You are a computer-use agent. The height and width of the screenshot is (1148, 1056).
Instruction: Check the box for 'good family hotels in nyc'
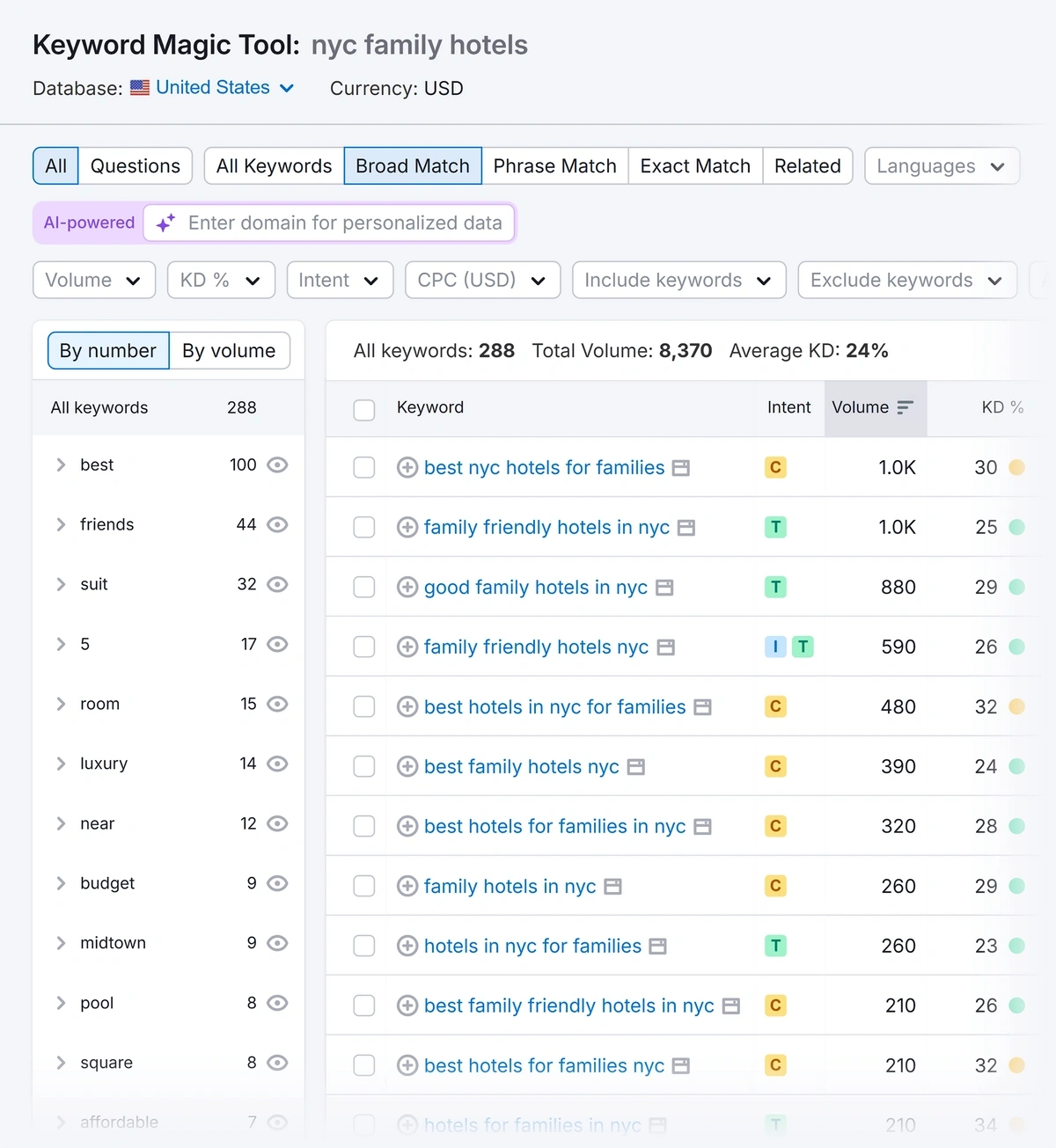point(364,588)
